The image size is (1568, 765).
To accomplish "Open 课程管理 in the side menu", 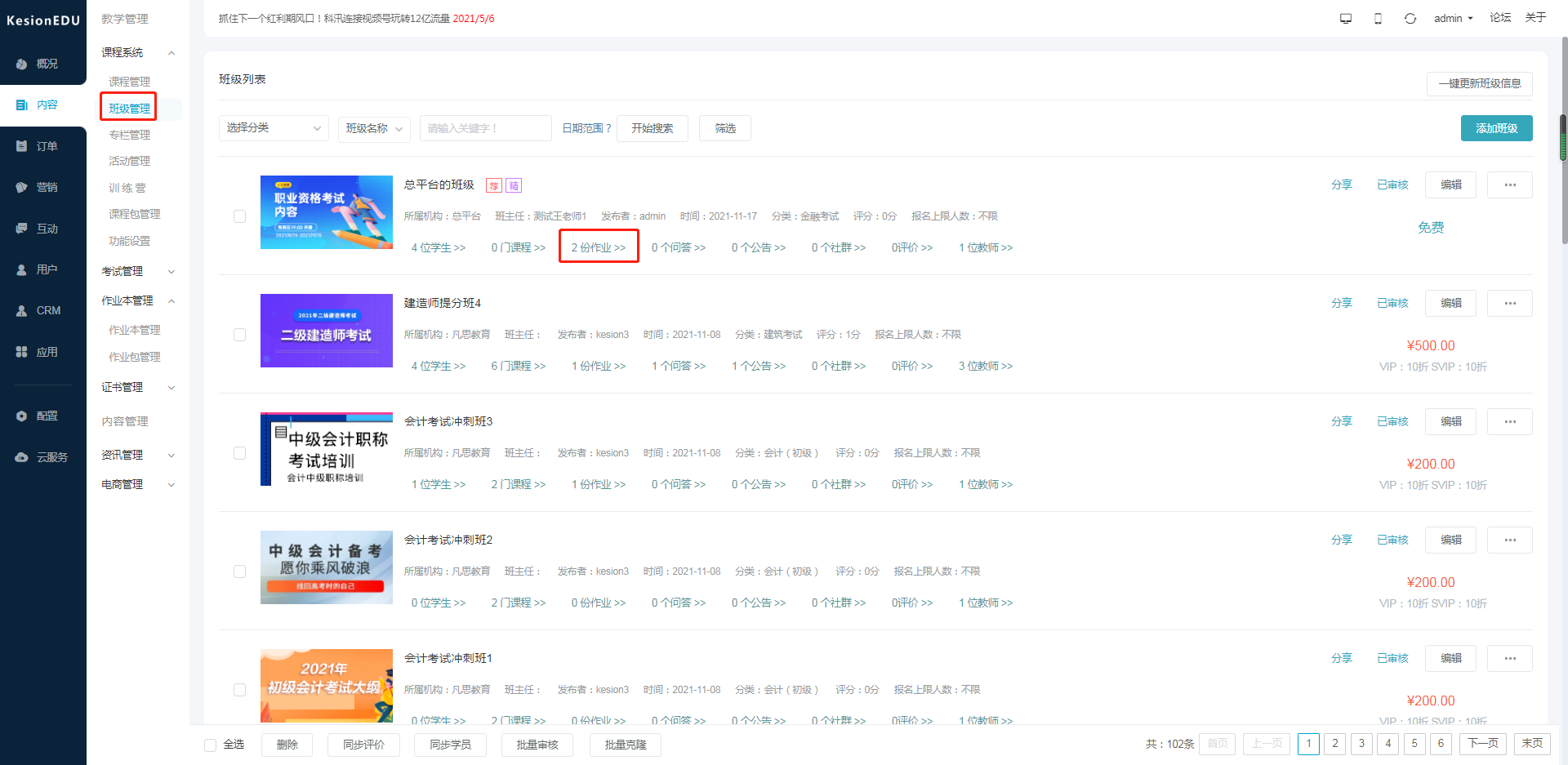I will [x=129, y=82].
